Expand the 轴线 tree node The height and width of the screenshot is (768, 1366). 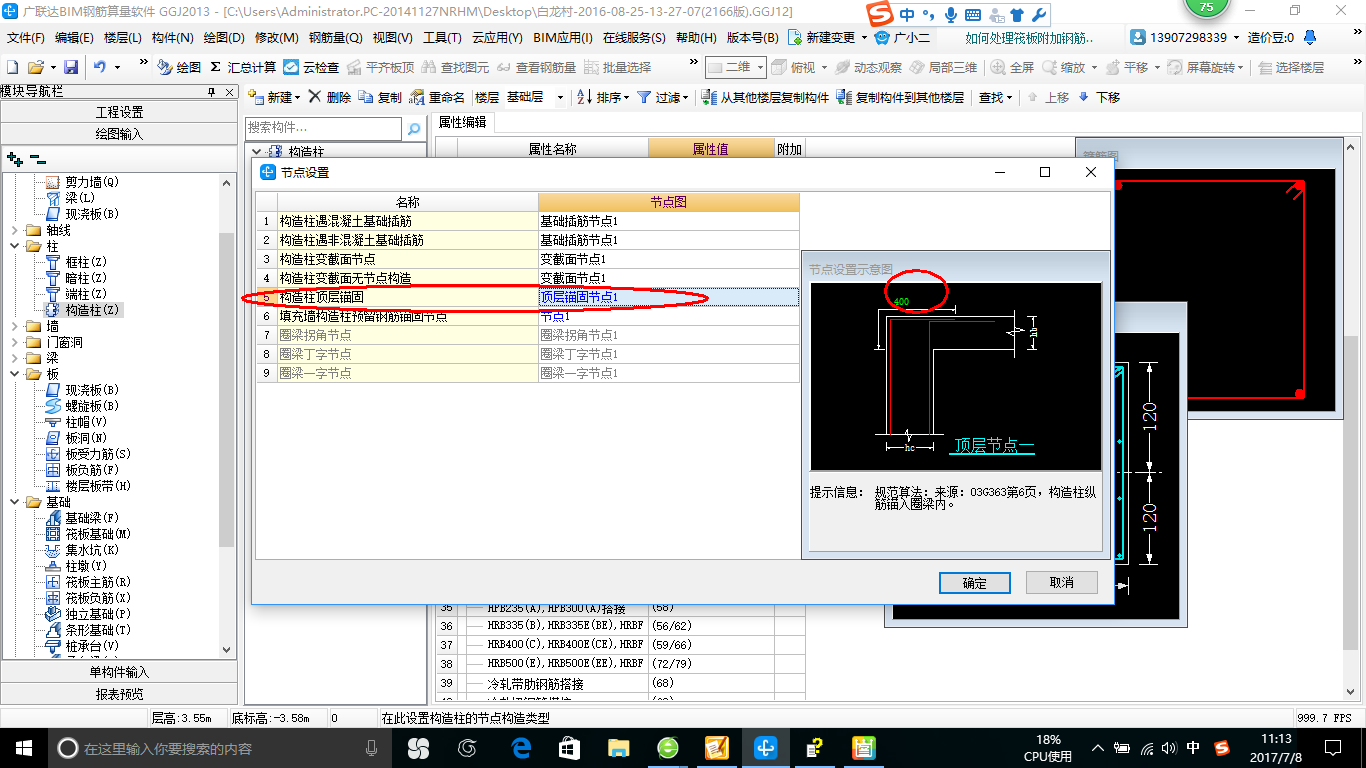tap(14, 230)
